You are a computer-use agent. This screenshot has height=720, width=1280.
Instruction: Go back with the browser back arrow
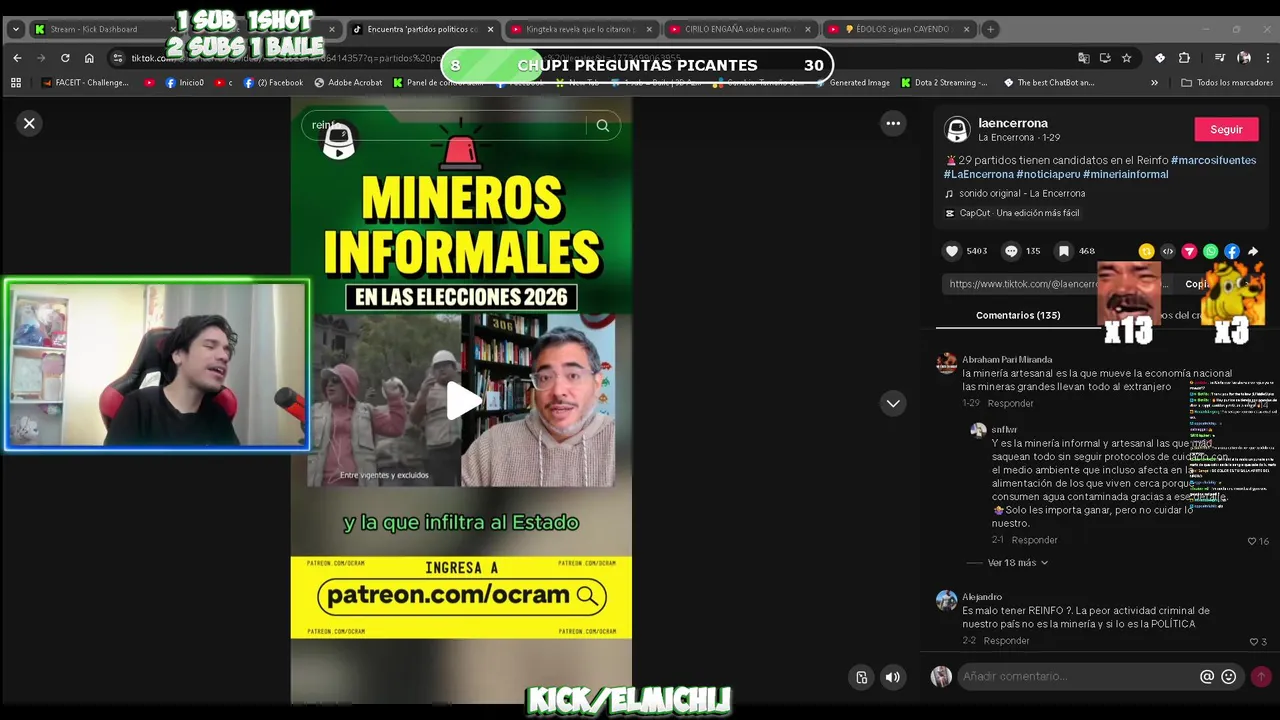point(17,58)
